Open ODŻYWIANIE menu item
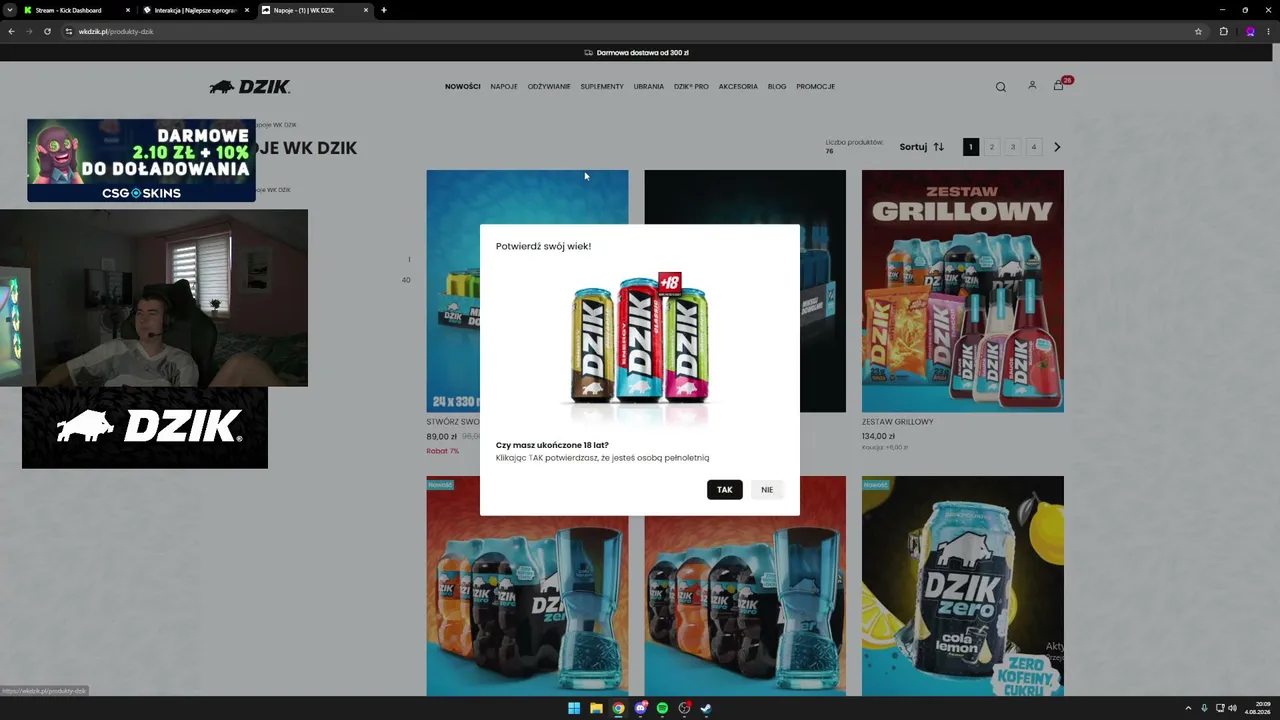 (549, 87)
